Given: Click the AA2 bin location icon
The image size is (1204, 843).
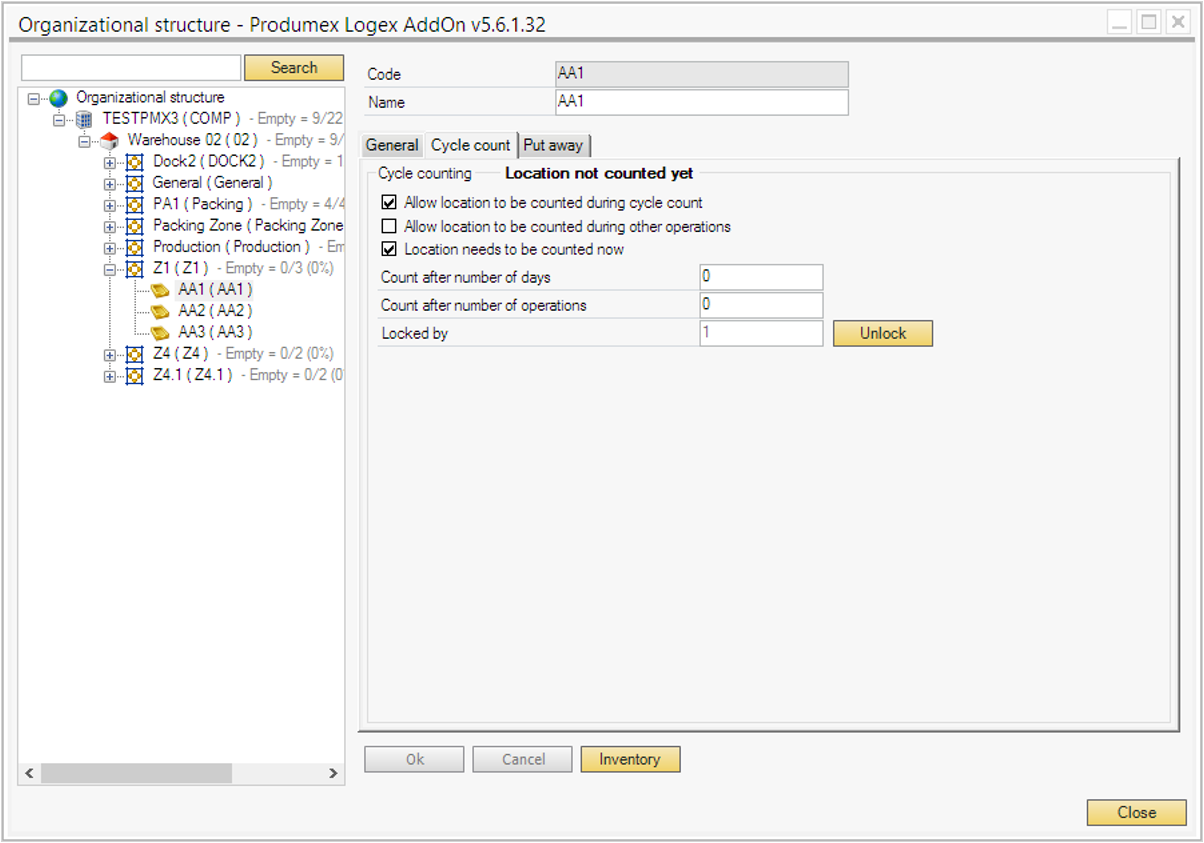Looking at the screenshot, I should [160, 311].
